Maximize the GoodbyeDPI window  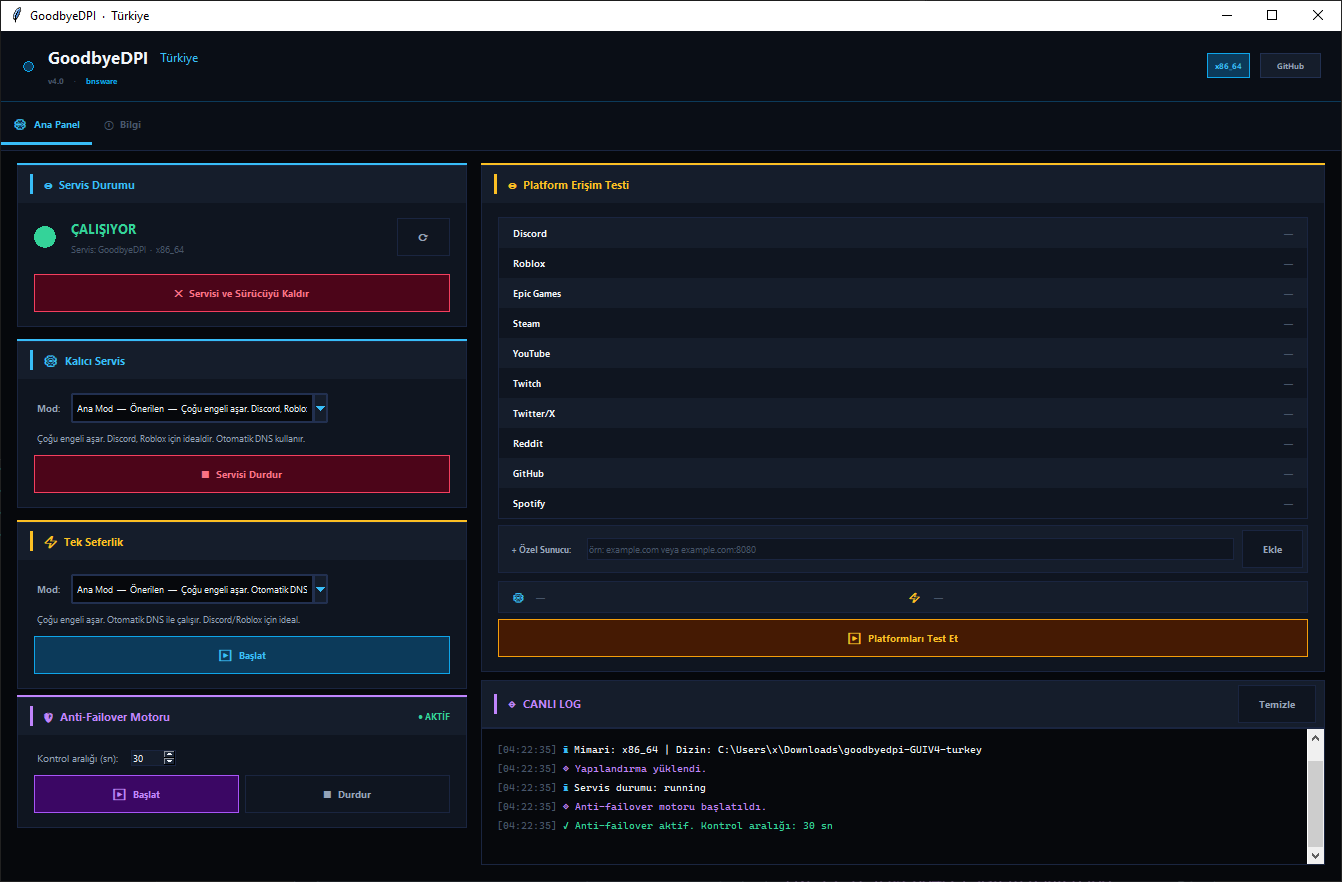coord(1273,15)
